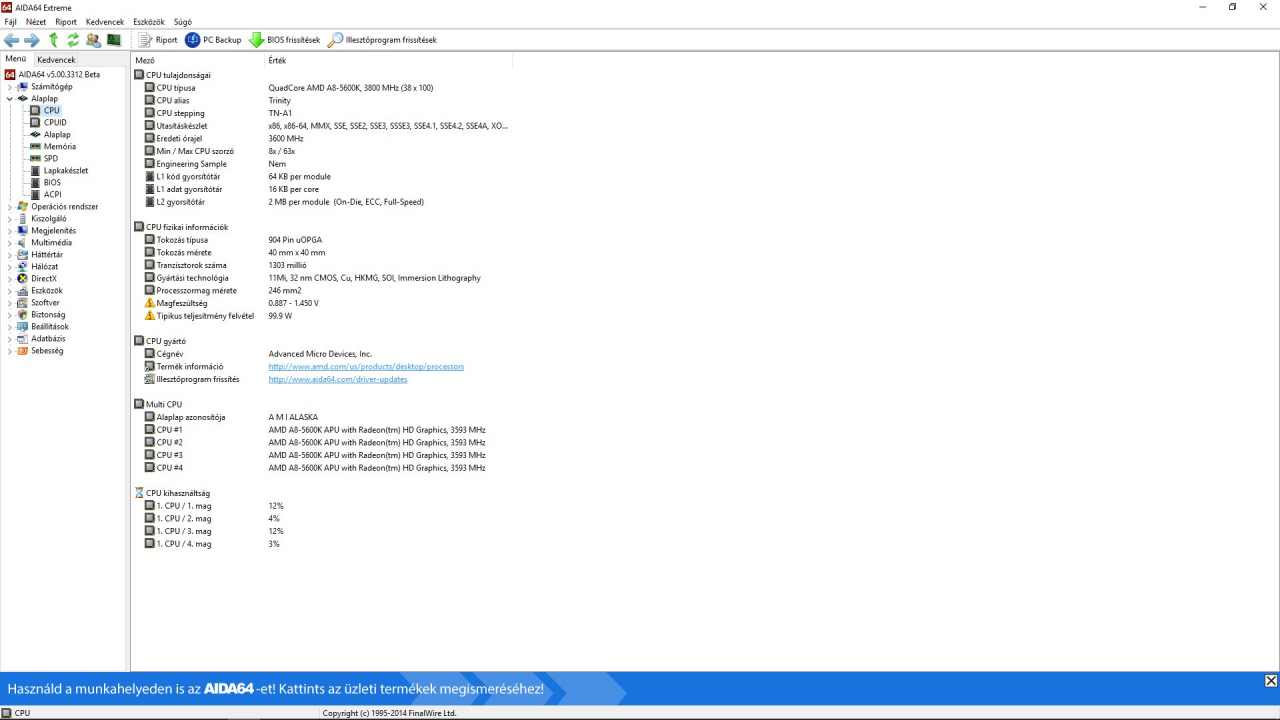
Task: Expand the Hálózat tree node
Action: pos(10,267)
